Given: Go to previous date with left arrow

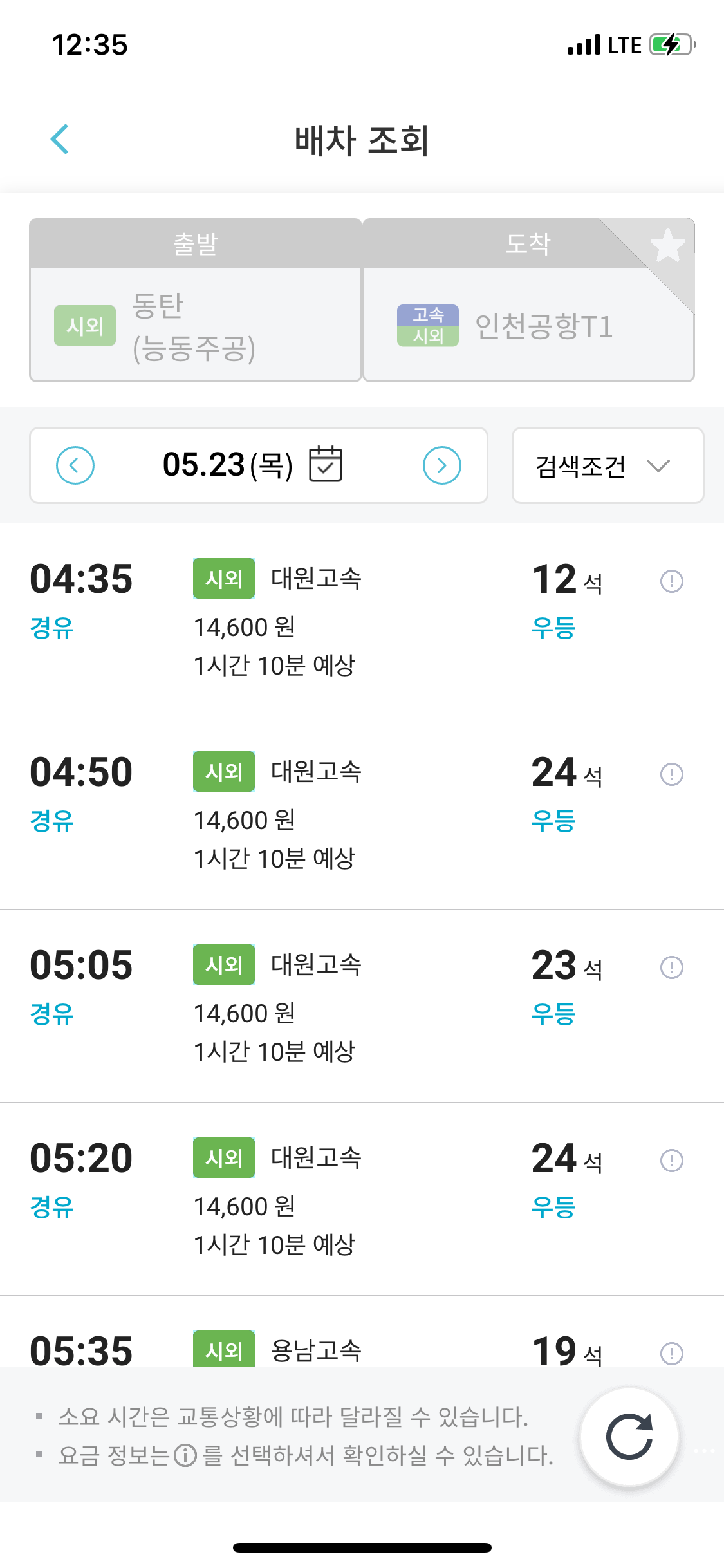Looking at the screenshot, I should click(x=75, y=465).
